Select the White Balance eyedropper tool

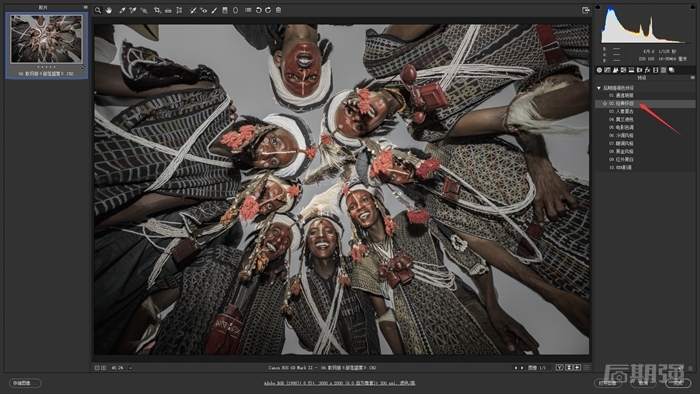click(x=122, y=10)
